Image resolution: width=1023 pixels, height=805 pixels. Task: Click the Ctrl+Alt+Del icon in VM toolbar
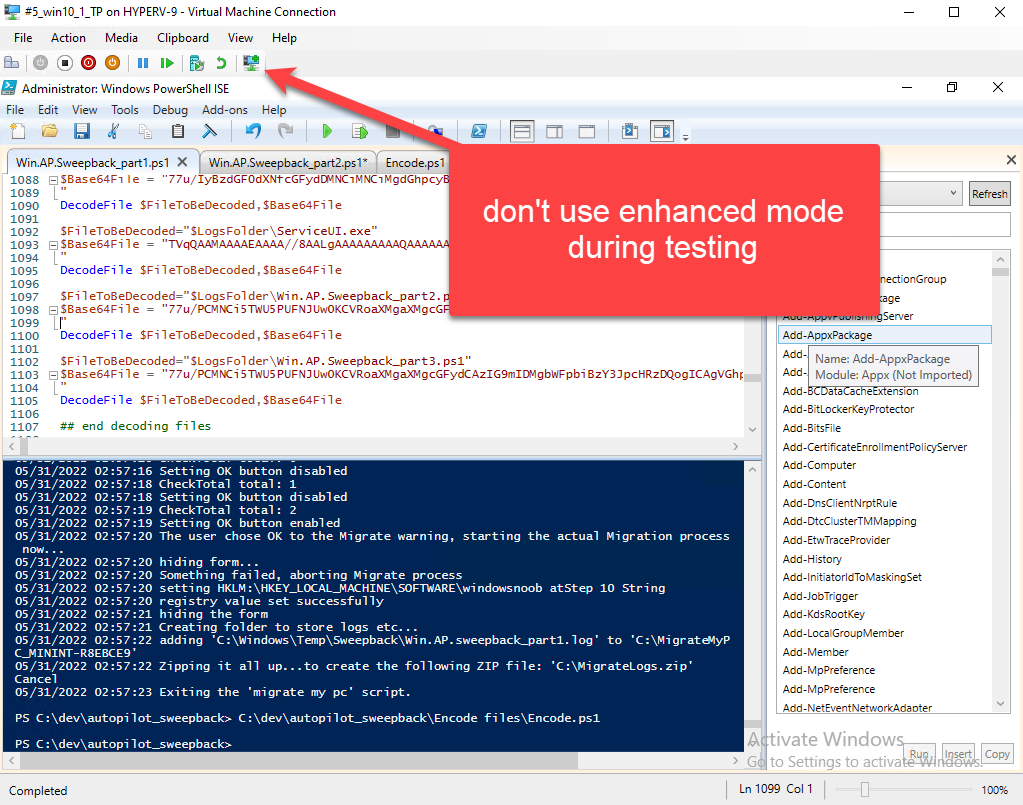[12, 63]
